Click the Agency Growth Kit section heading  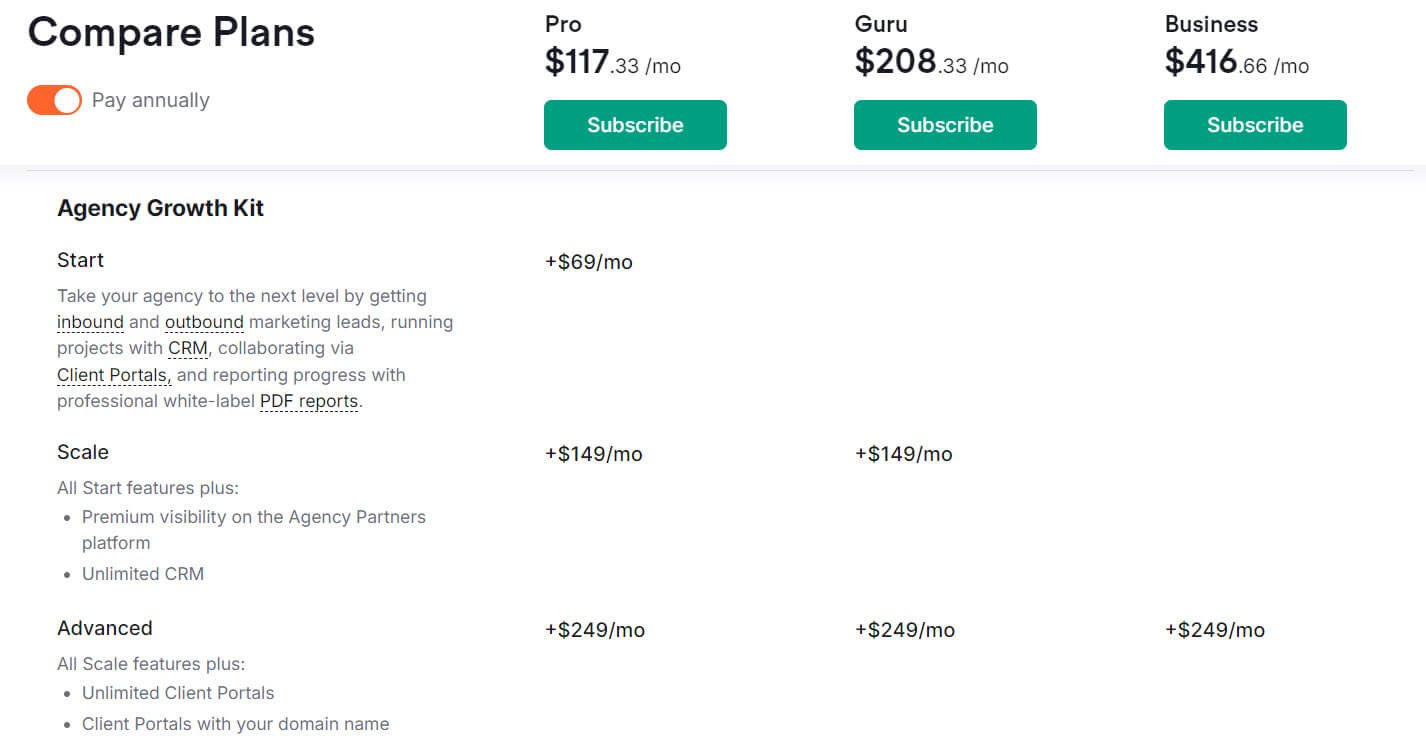click(161, 208)
